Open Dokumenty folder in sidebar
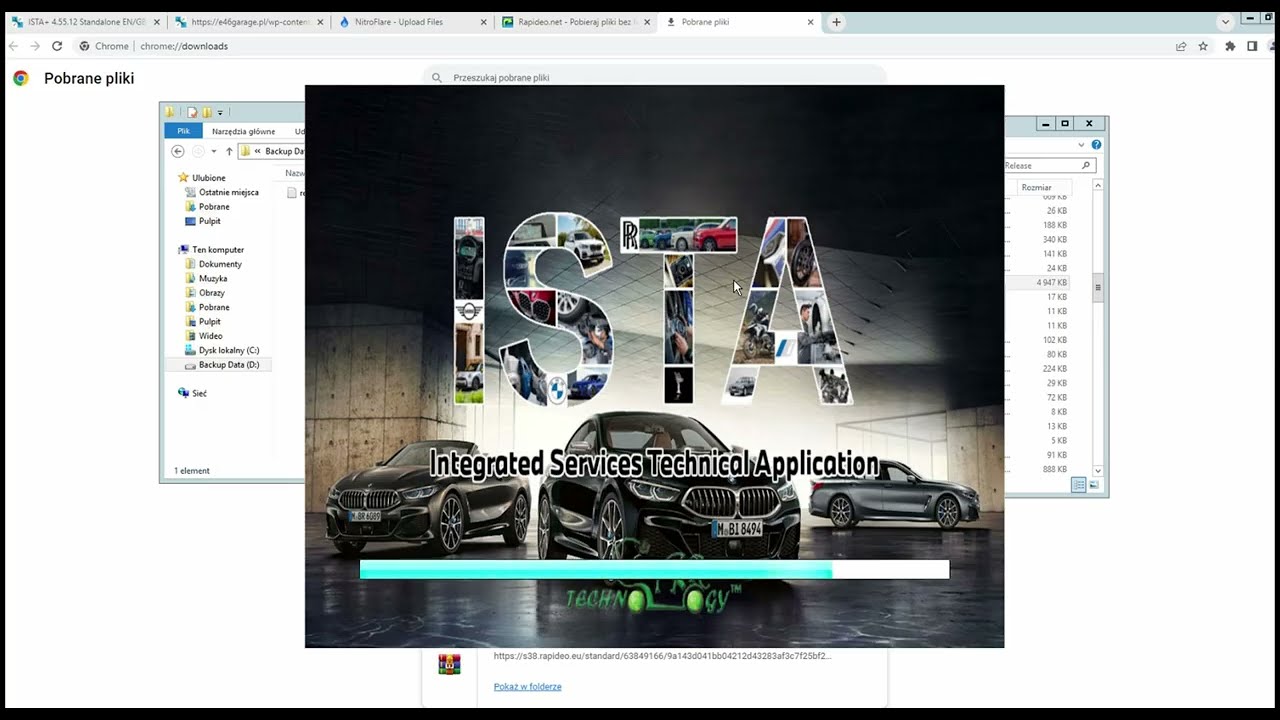Viewport: 1280px width, 720px height. (219, 264)
